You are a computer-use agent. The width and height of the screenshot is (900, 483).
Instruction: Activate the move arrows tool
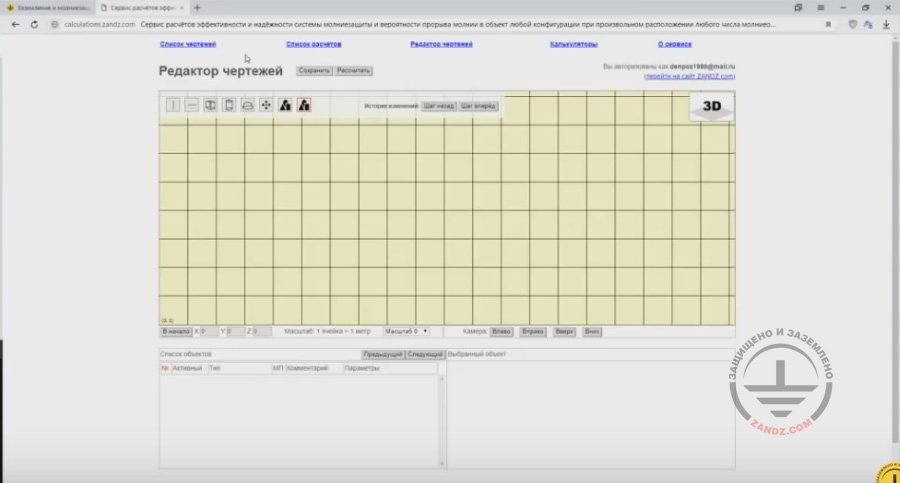(266, 105)
